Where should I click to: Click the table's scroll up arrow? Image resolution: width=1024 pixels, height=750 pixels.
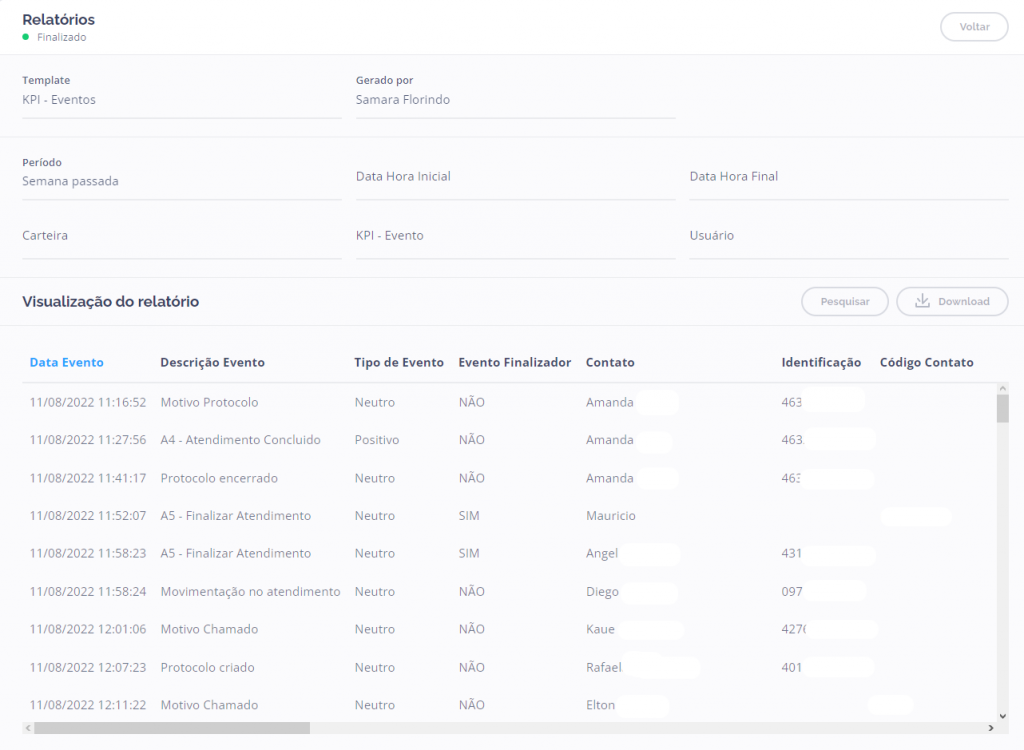tap(1002, 387)
